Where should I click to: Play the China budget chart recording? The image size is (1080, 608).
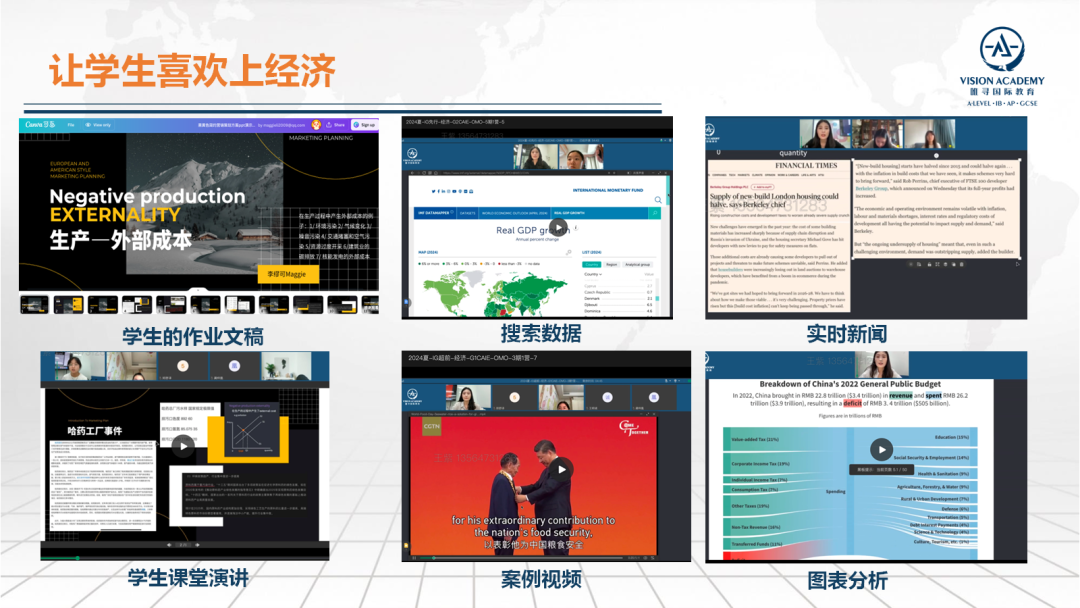[x=881, y=450]
